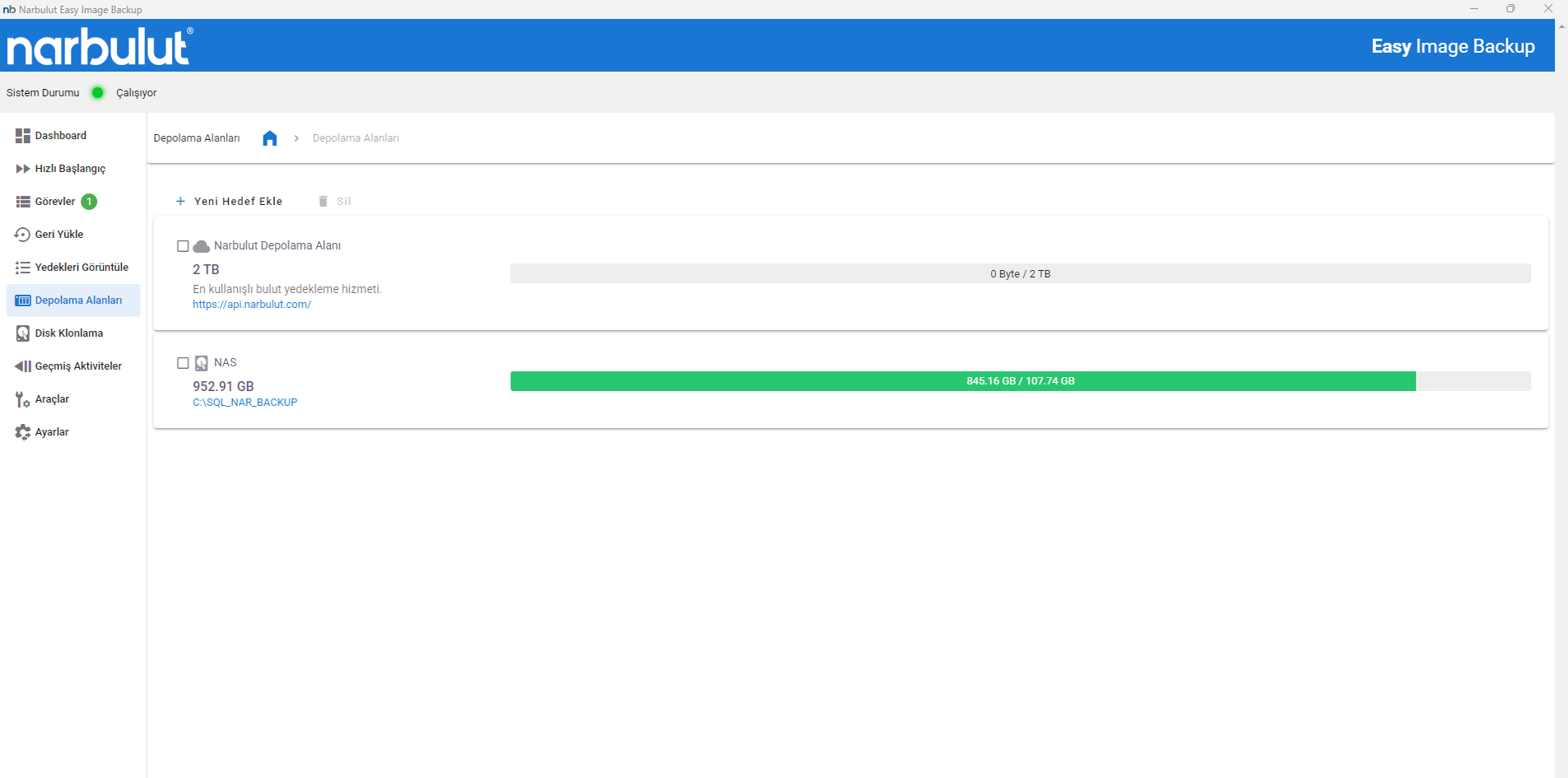
Task: Select Depolama Alanları in the sidebar
Action: point(77,300)
